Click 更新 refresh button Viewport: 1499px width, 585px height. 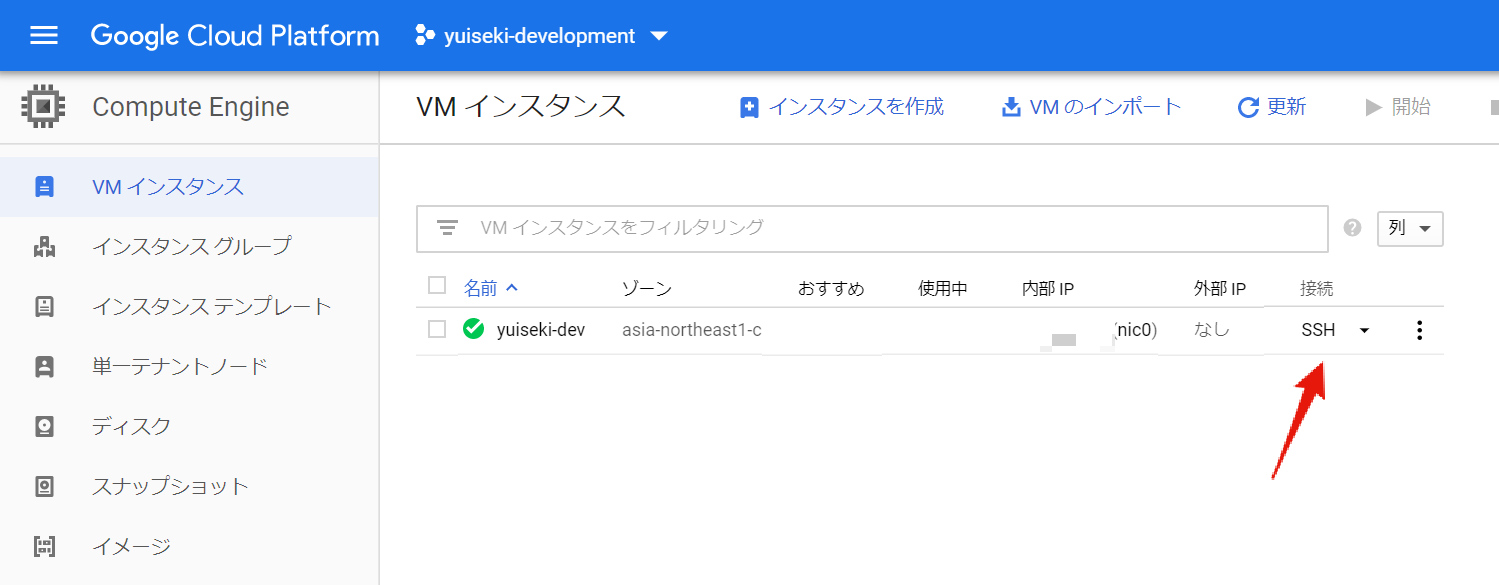point(1272,107)
